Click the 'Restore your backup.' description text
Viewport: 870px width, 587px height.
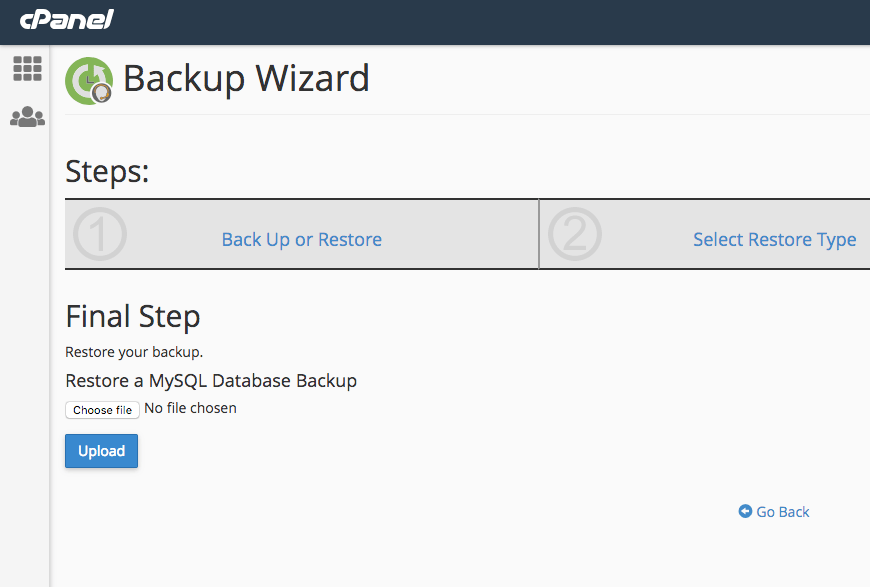tap(134, 352)
